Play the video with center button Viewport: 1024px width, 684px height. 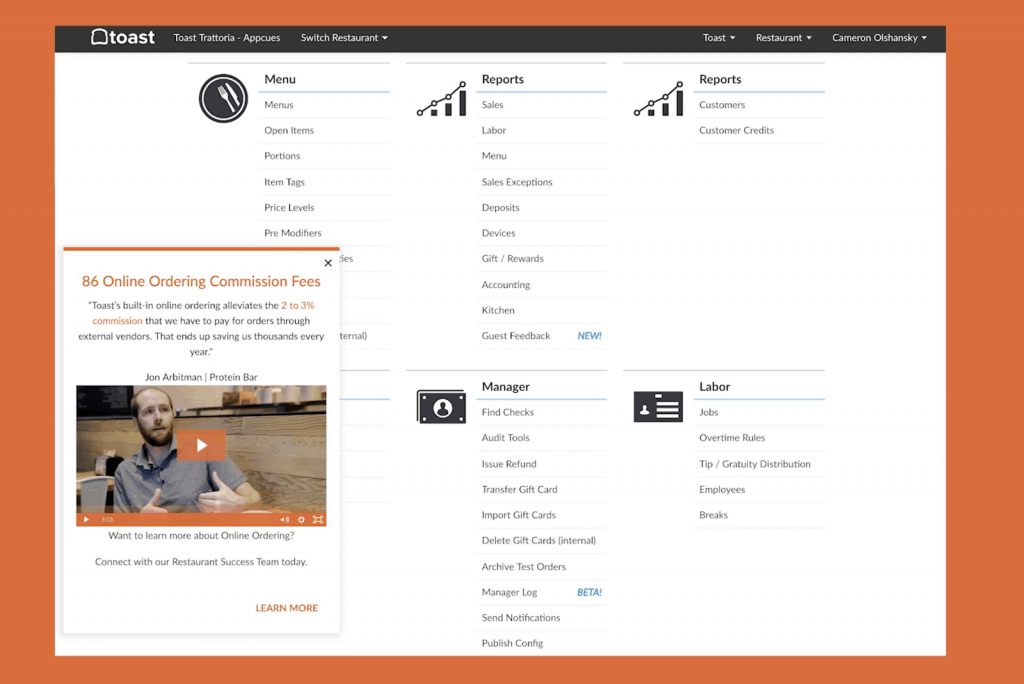coord(201,446)
